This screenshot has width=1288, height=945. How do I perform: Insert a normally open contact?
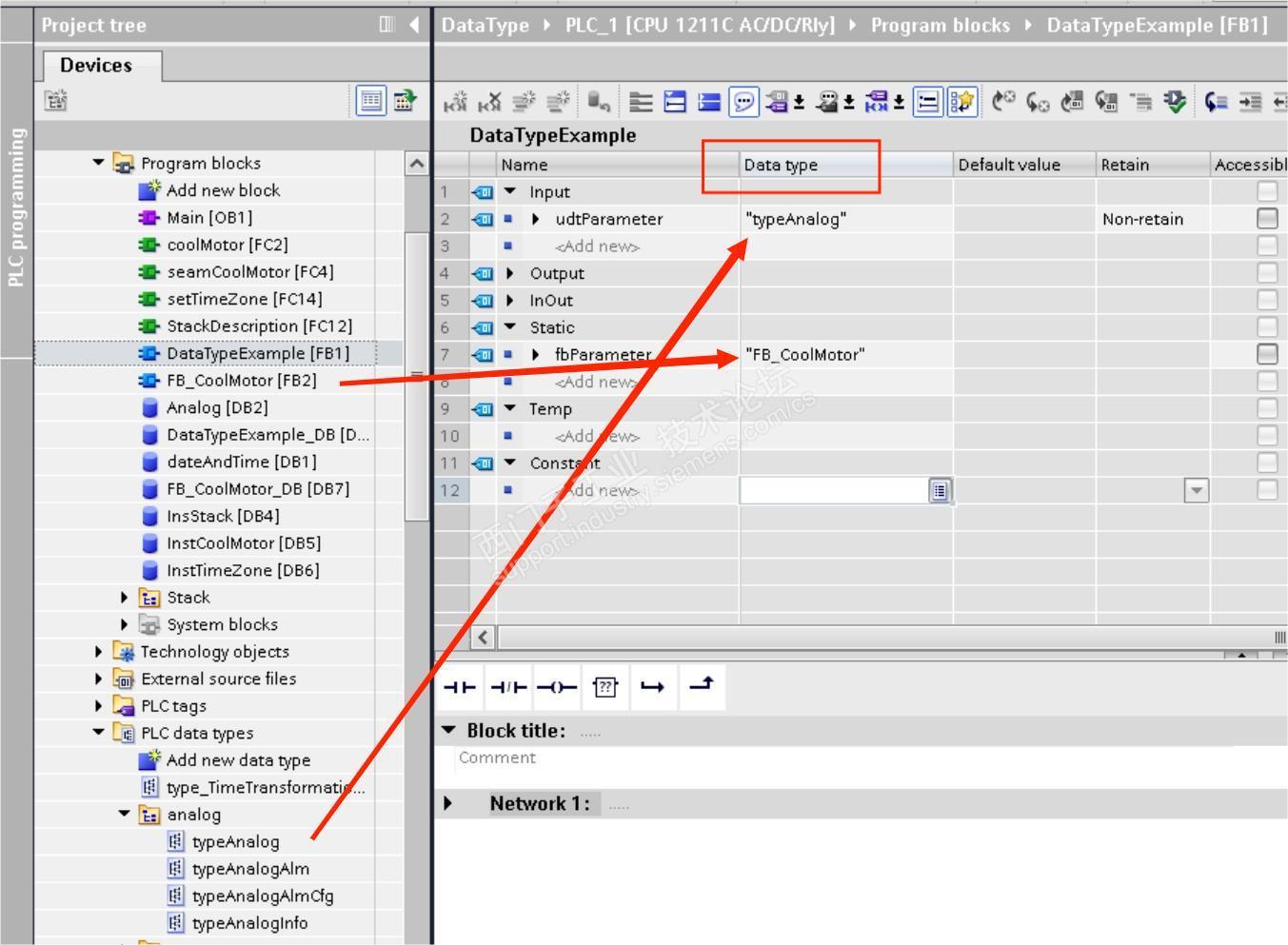pyautogui.click(x=460, y=687)
